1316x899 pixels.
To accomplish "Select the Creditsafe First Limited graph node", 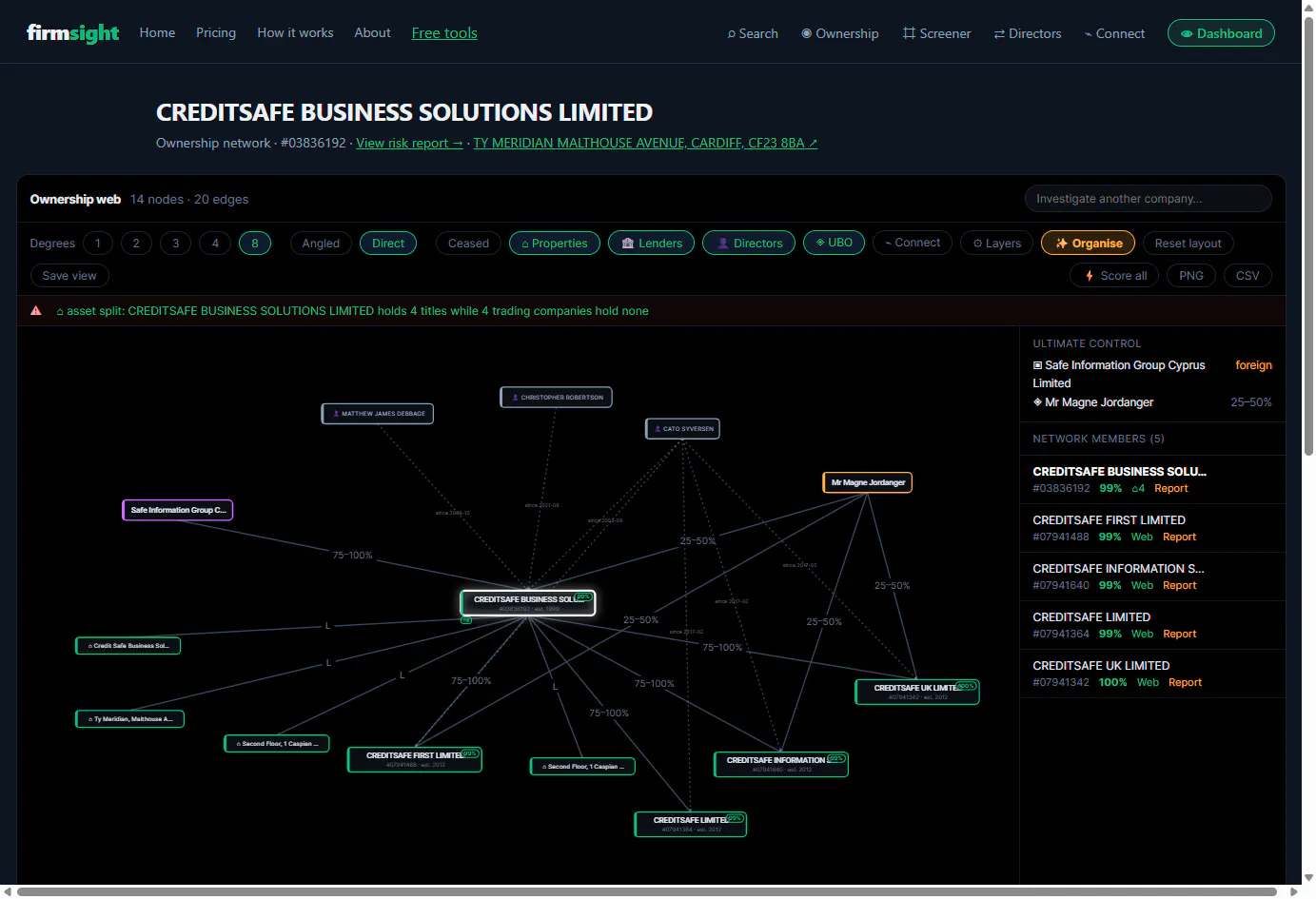I will 415,759.
